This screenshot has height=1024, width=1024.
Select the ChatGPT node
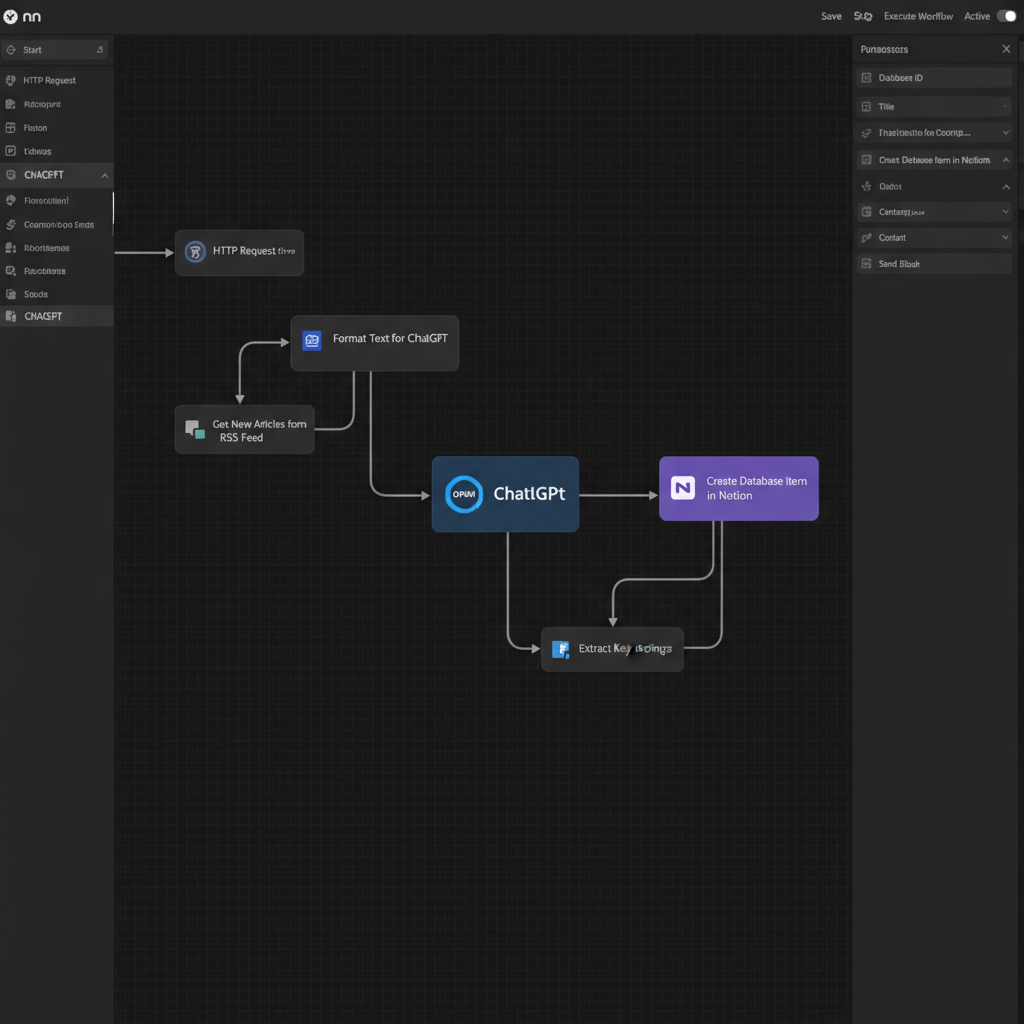[505, 494]
